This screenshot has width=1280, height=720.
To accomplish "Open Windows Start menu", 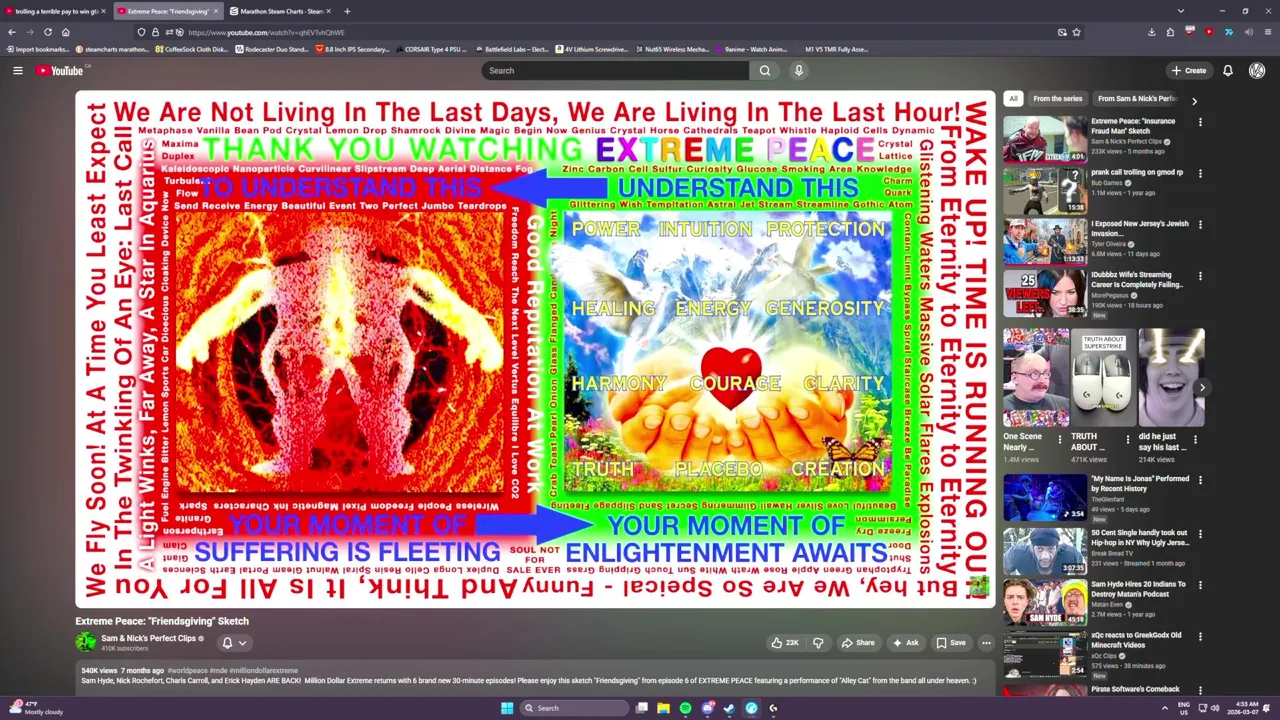I will 507,708.
